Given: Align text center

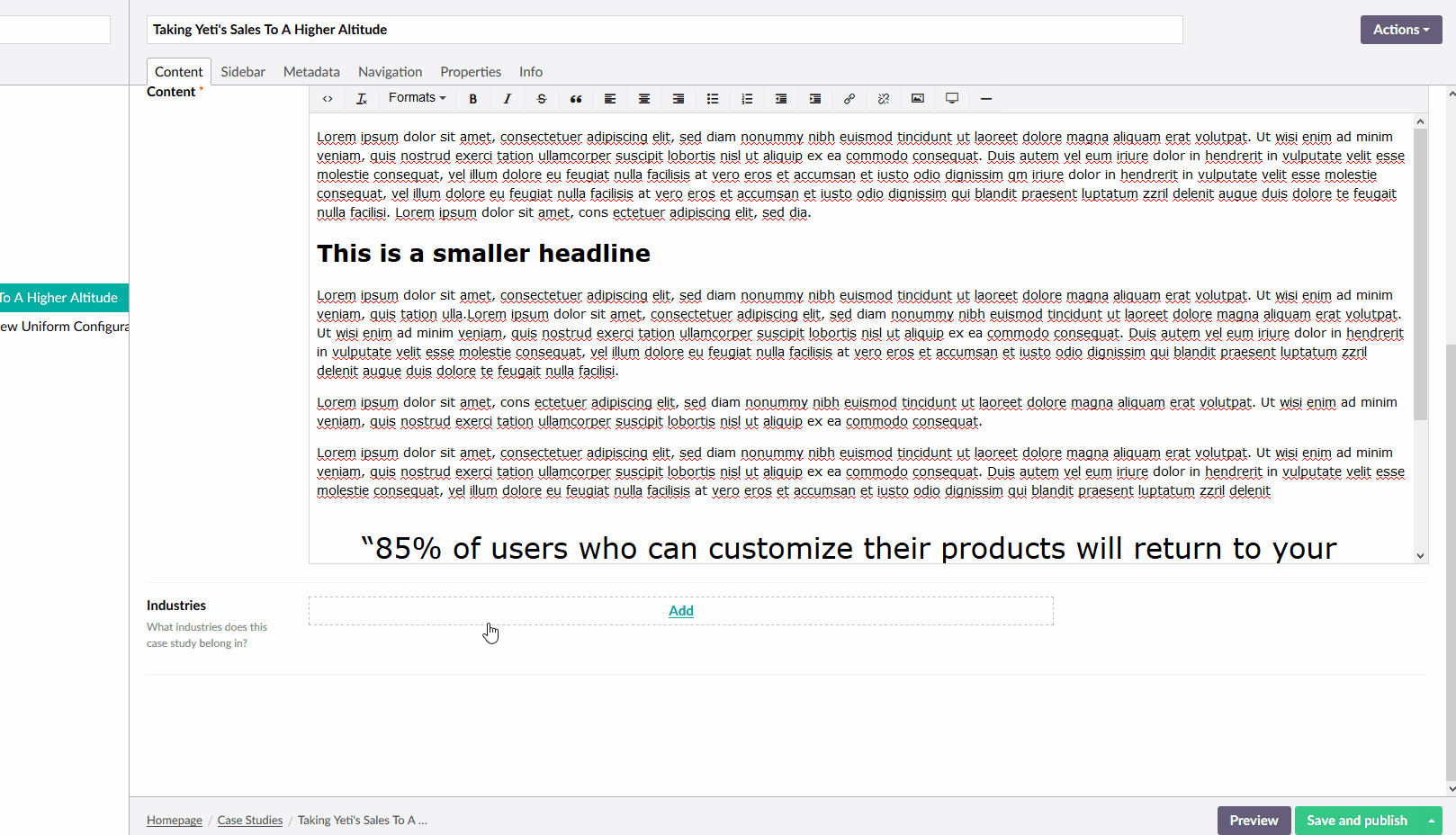Looking at the screenshot, I should click(x=644, y=99).
